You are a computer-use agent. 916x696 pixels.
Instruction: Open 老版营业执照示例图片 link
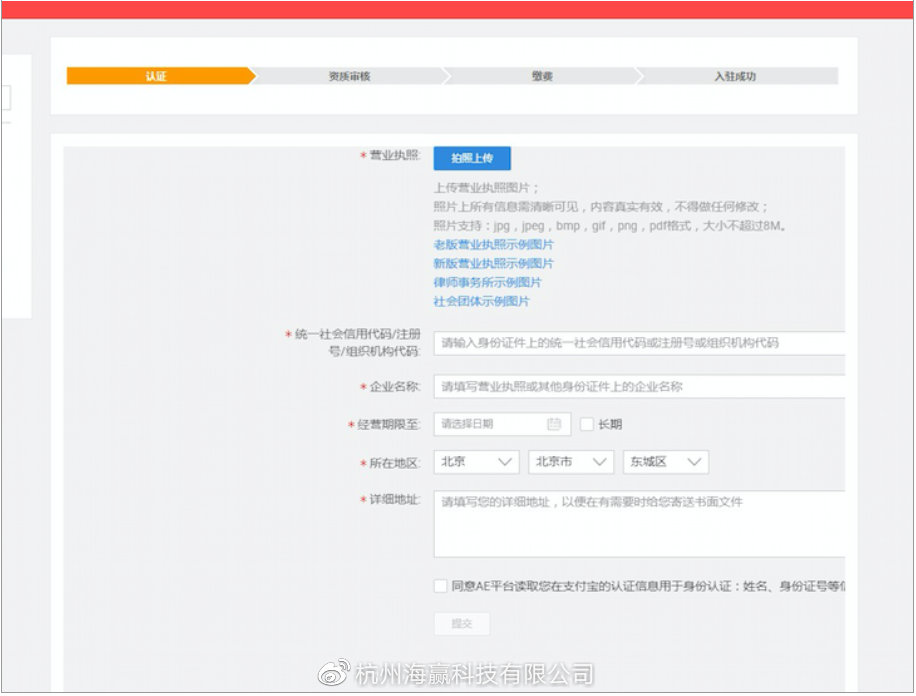(493, 245)
